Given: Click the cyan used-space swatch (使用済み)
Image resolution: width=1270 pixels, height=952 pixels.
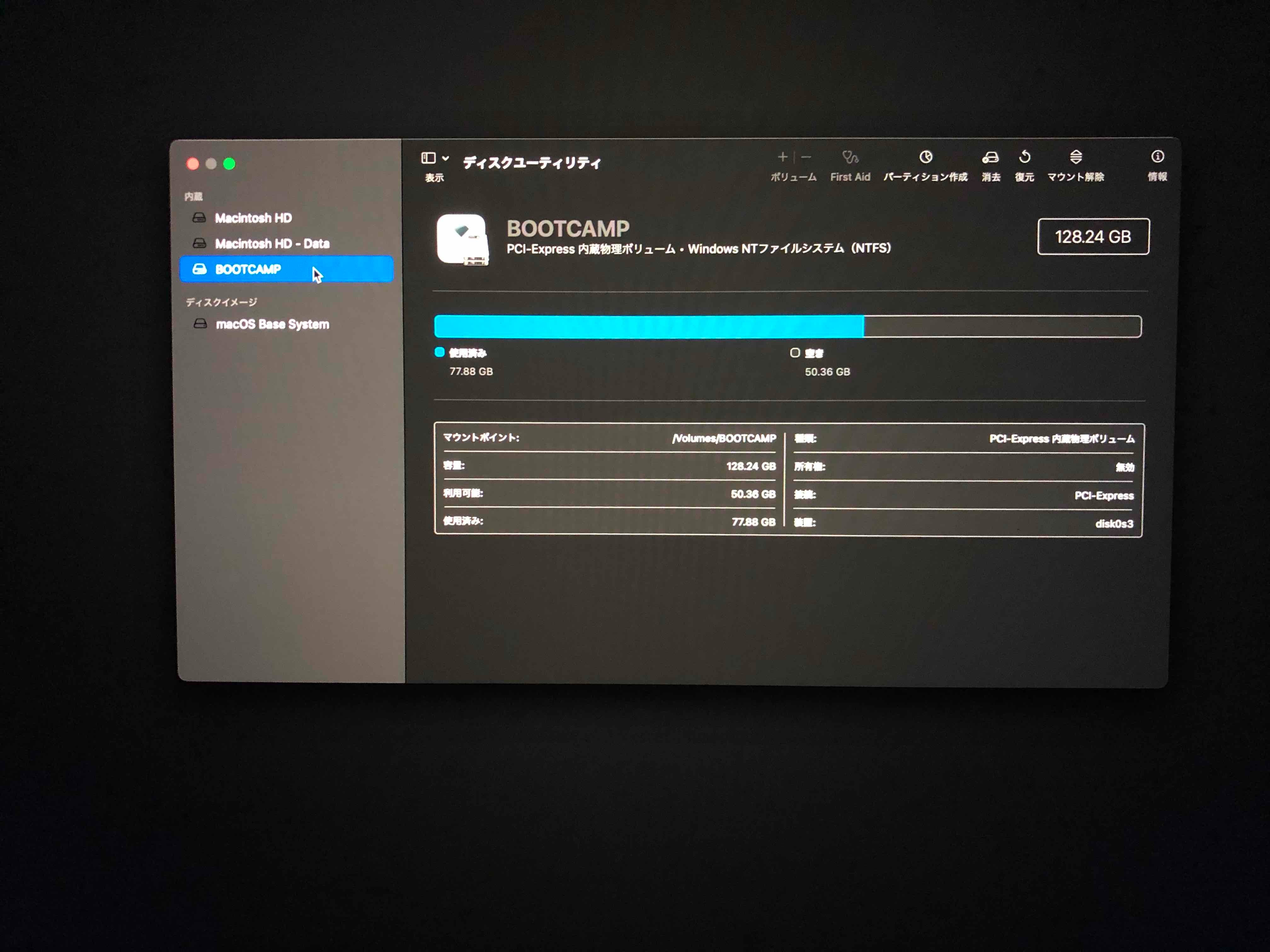Looking at the screenshot, I should pos(440,352).
